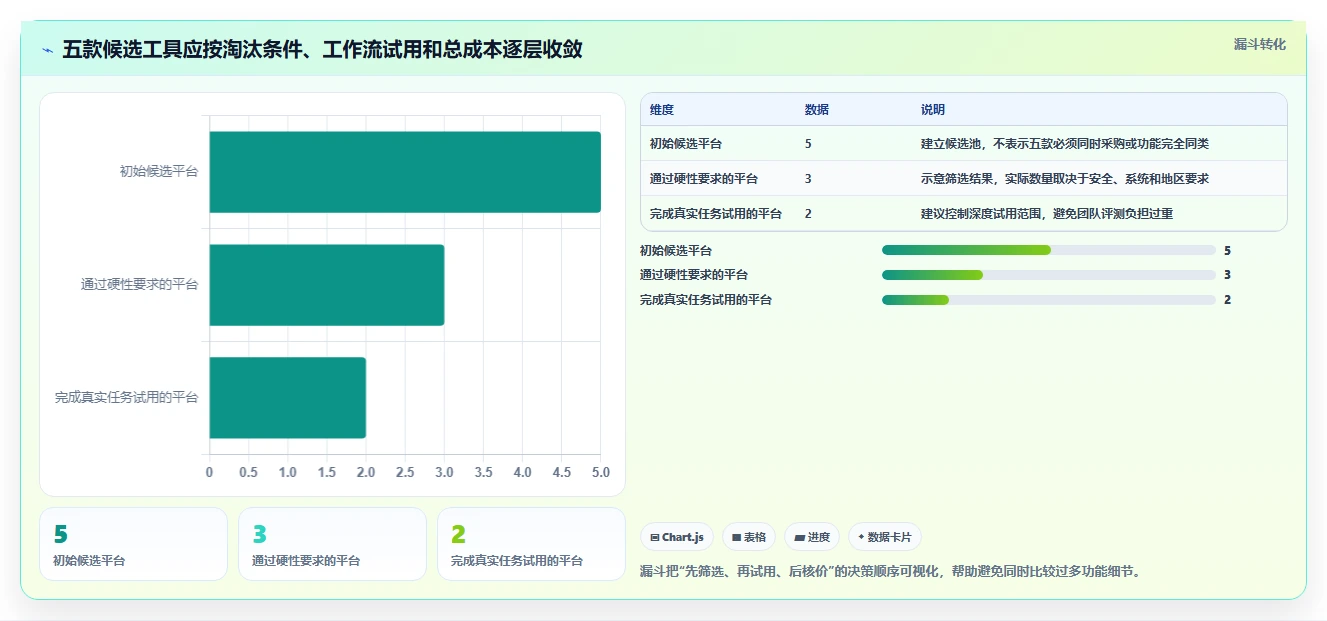Open the stat card showing 5
The height and width of the screenshot is (621, 1327).
coord(134,544)
